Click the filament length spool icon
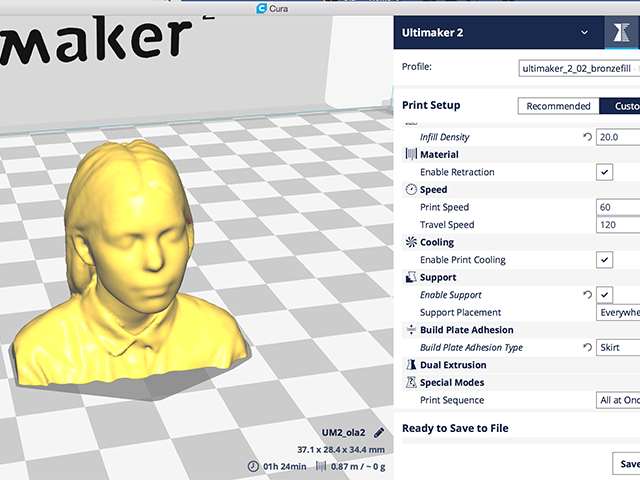Screen dimensions: 640x480 point(321,466)
